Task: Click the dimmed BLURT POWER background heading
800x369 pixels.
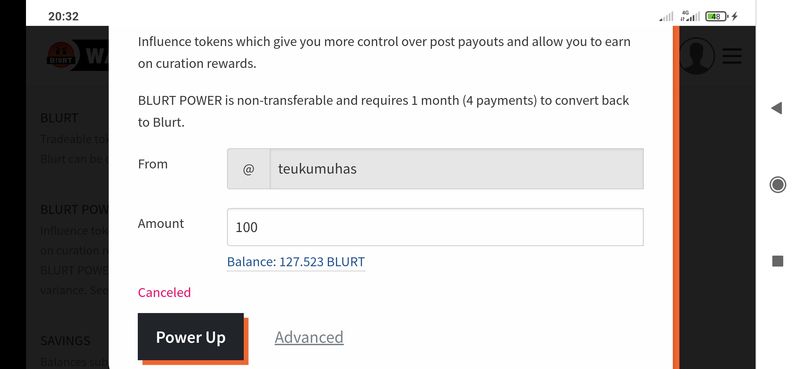Action: 74,210
